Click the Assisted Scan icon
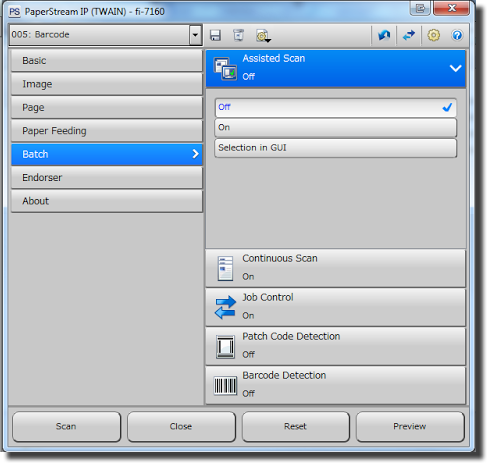496x472 pixels. 225,68
